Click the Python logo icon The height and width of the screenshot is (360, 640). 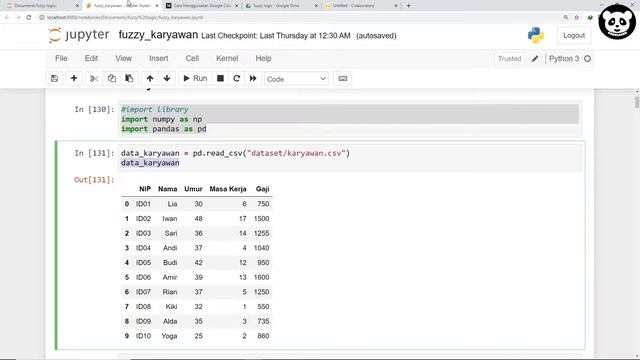pos(536,36)
